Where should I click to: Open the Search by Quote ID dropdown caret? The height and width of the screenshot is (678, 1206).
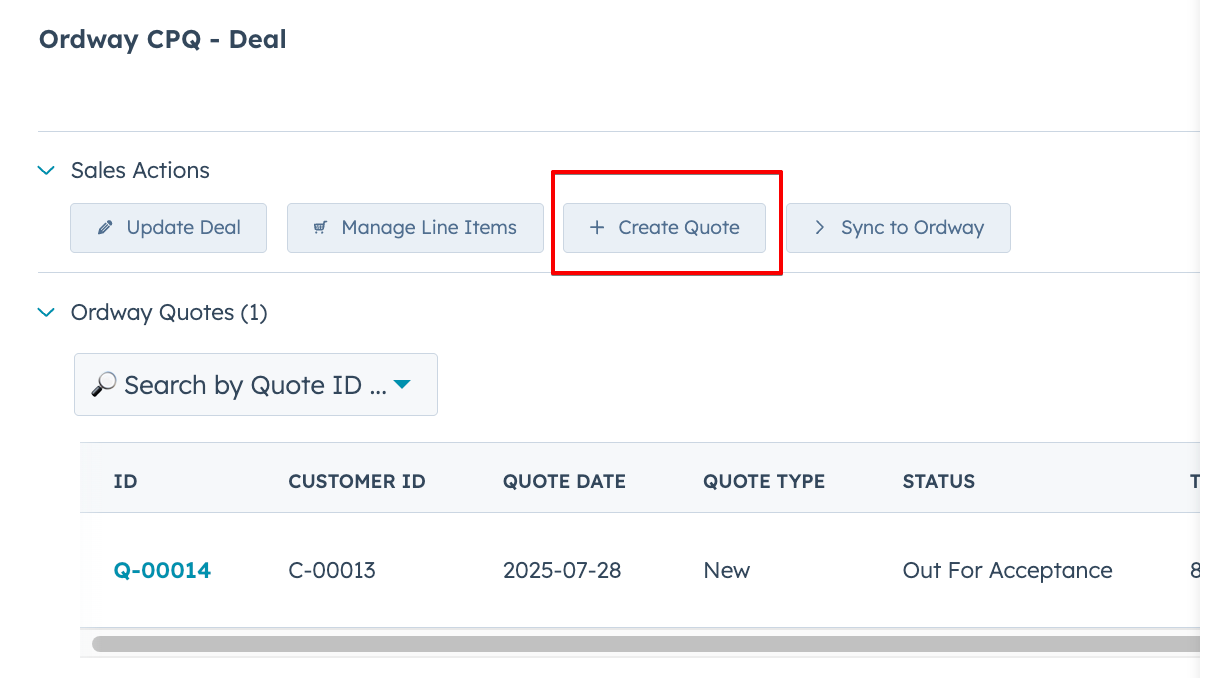tap(402, 384)
